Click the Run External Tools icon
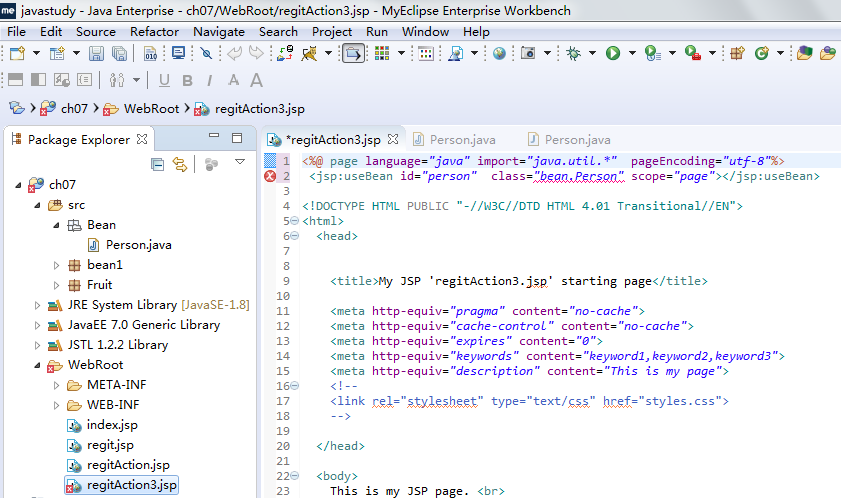Screen dimensions: 841x498 click(692, 53)
